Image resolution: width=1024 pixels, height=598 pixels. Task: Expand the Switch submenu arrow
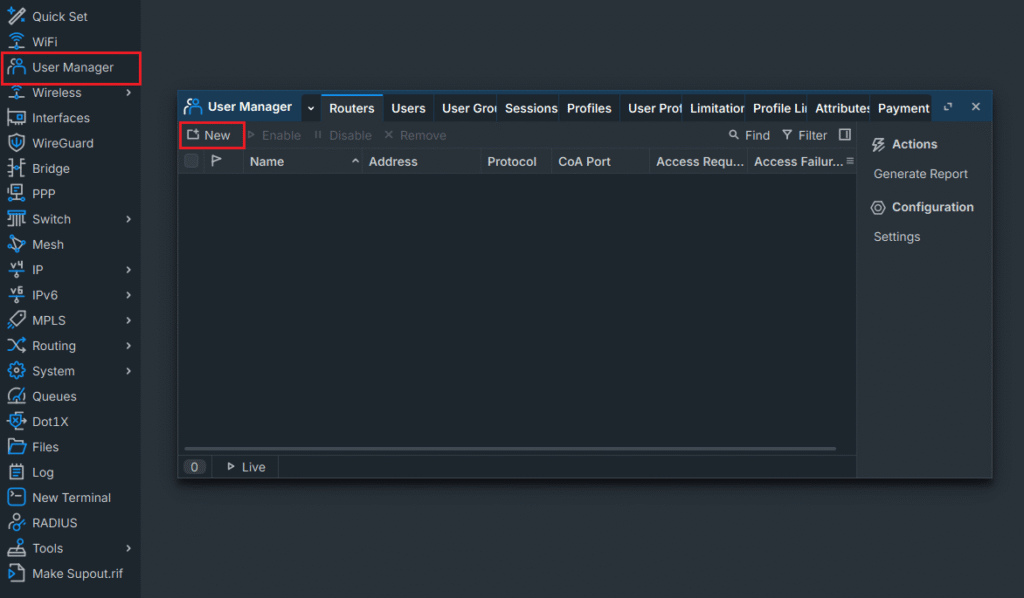pyautogui.click(x=129, y=219)
